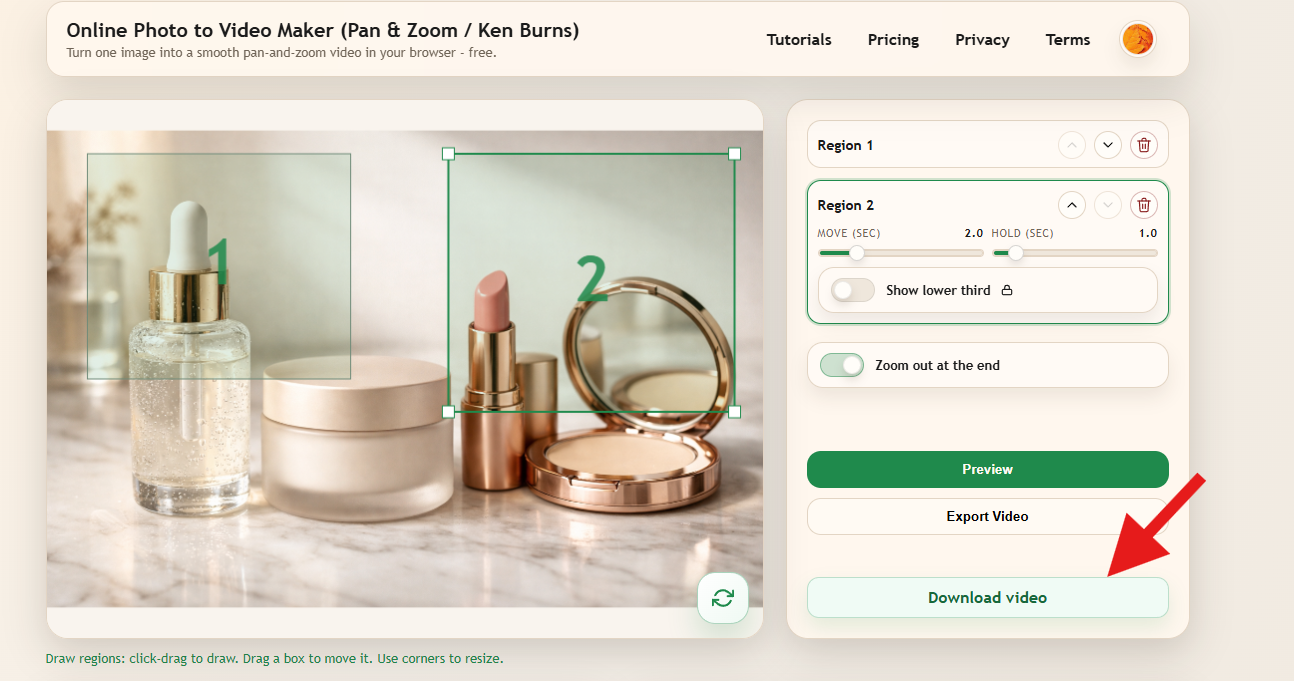
Task: Click the Download video button
Action: 987,598
